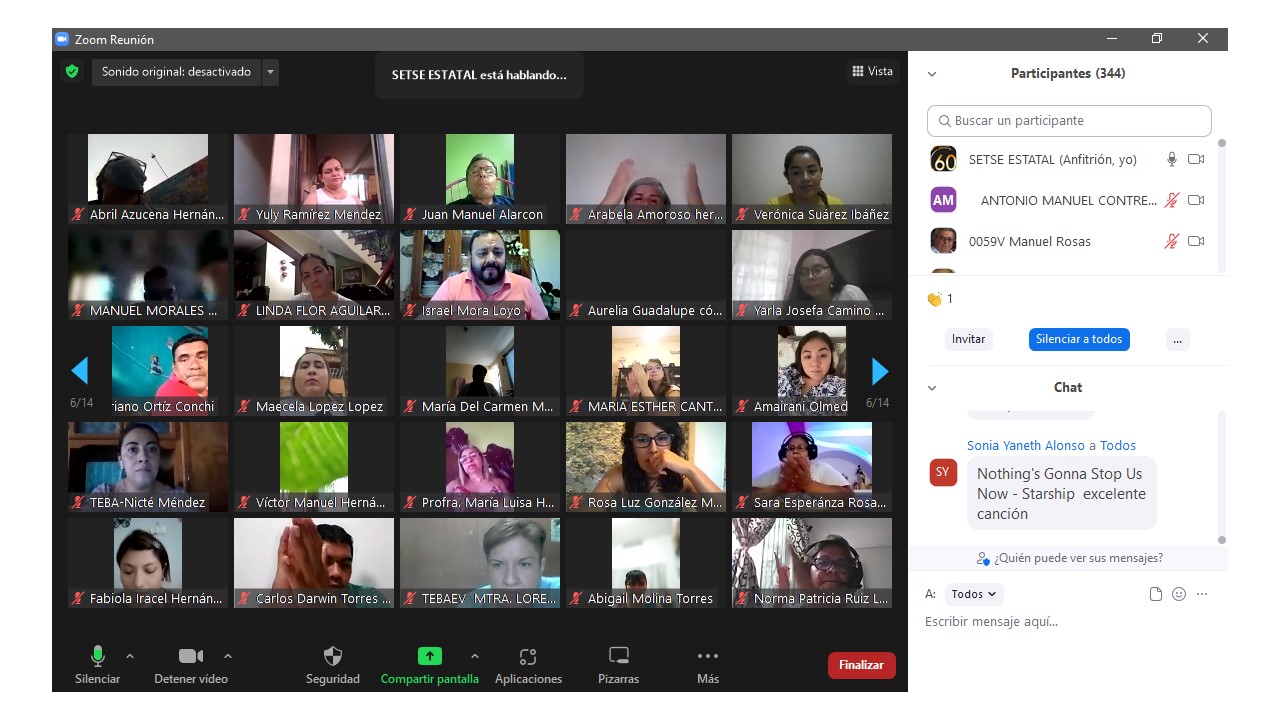This screenshot has width=1280, height=720.
Task: Click sender name Sonia Yaneth Alonso
Action: coord(1026,446)
